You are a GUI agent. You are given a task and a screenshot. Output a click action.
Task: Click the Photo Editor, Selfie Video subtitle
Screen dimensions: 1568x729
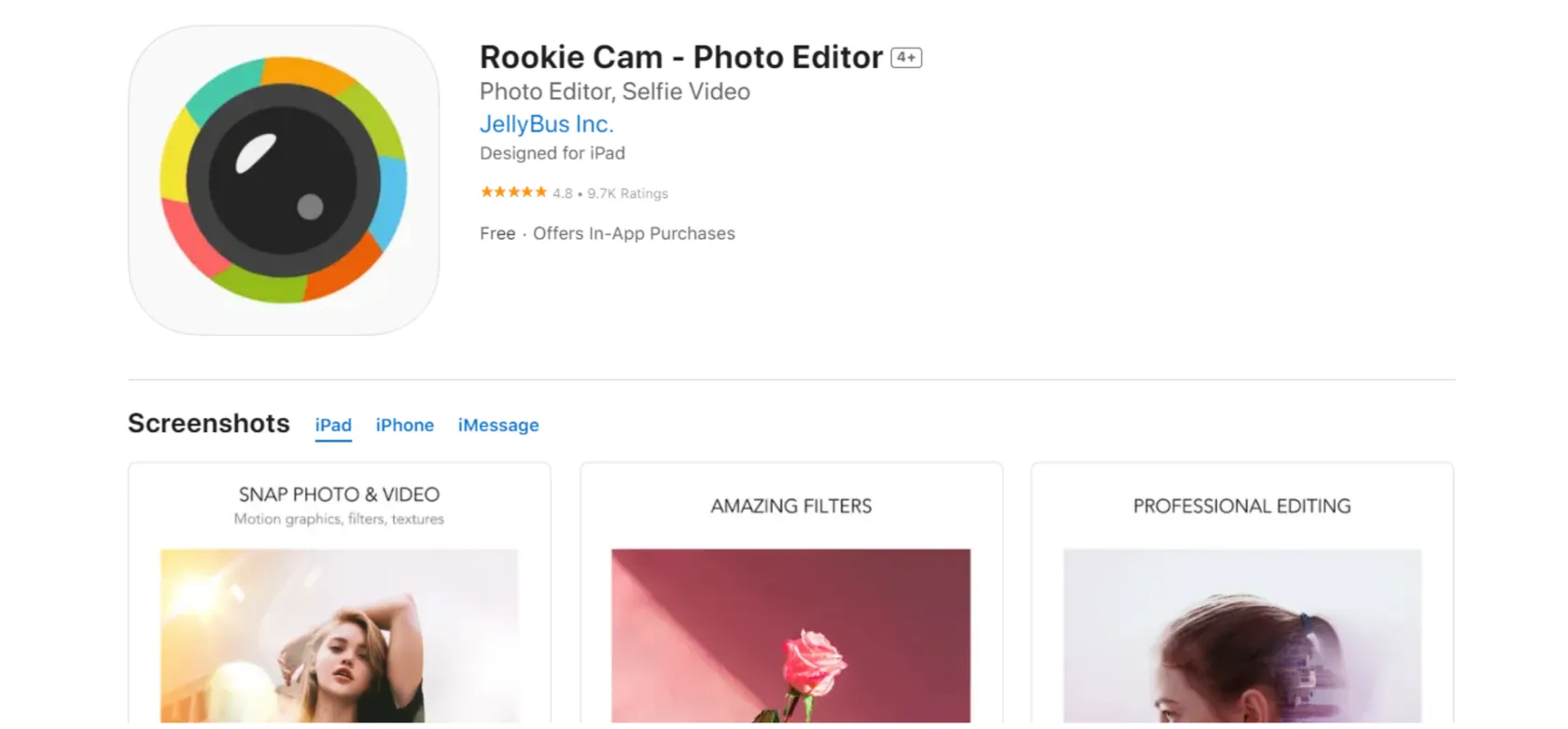(614, 91)
